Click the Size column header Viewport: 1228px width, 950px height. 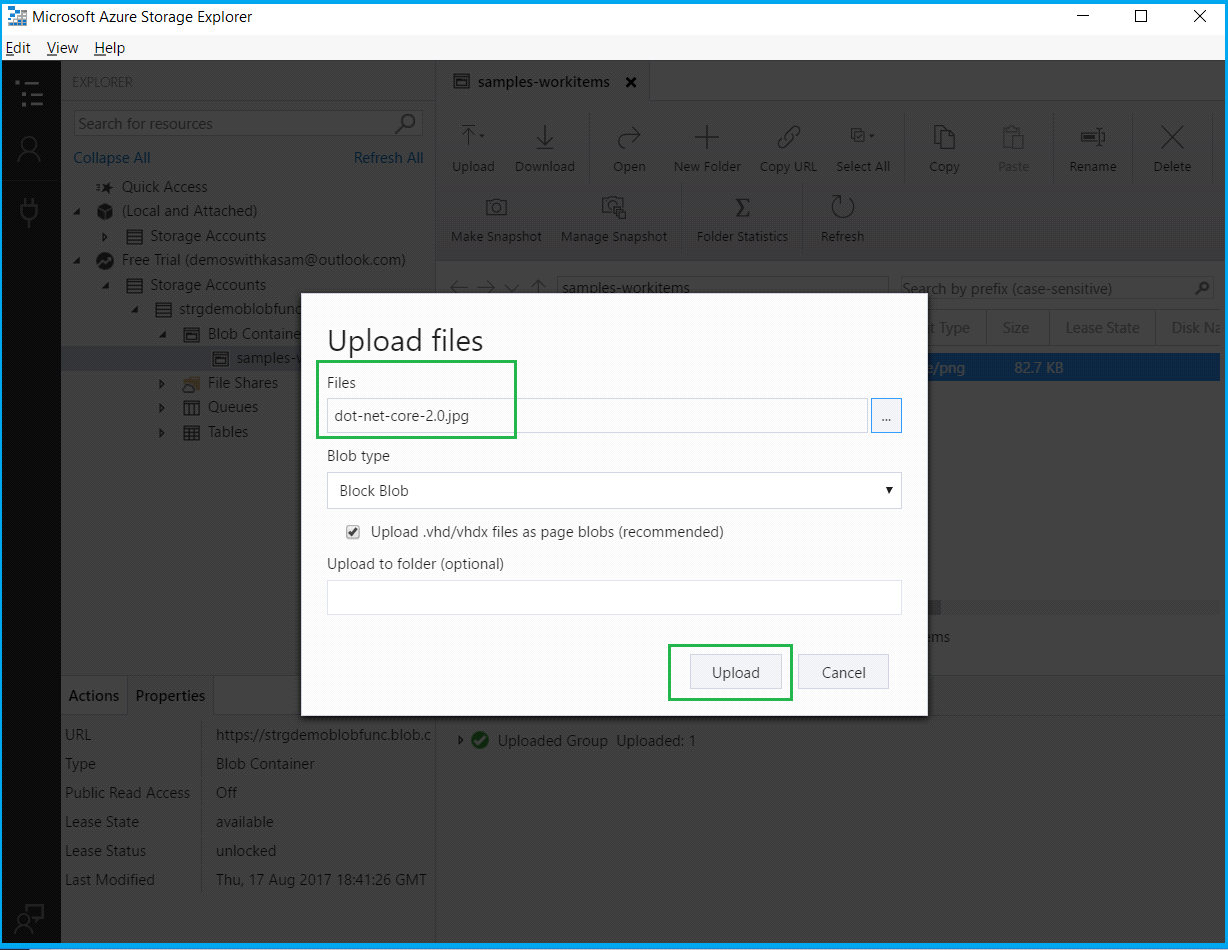click(x=1016, y=328)
